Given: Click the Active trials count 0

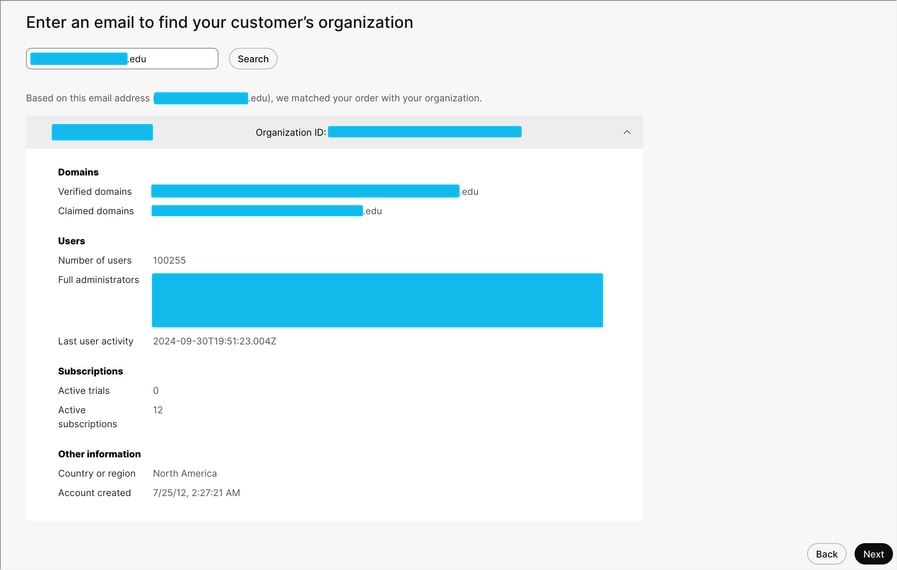Looking at the screenshot, I should pos(156,391).
